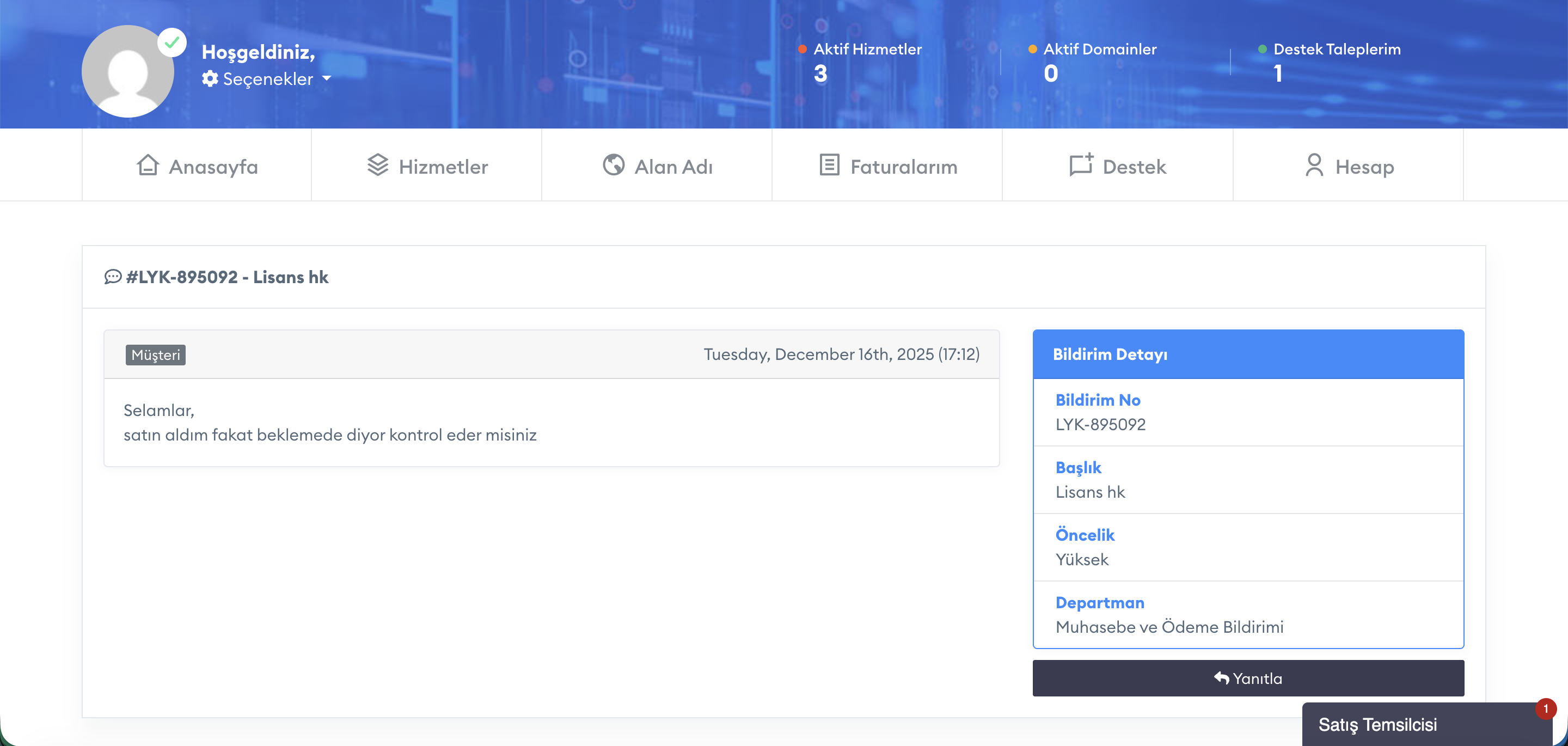Click the reply arrow icon in Yanıtla
1568x746 pixels.
(1221, 678)
